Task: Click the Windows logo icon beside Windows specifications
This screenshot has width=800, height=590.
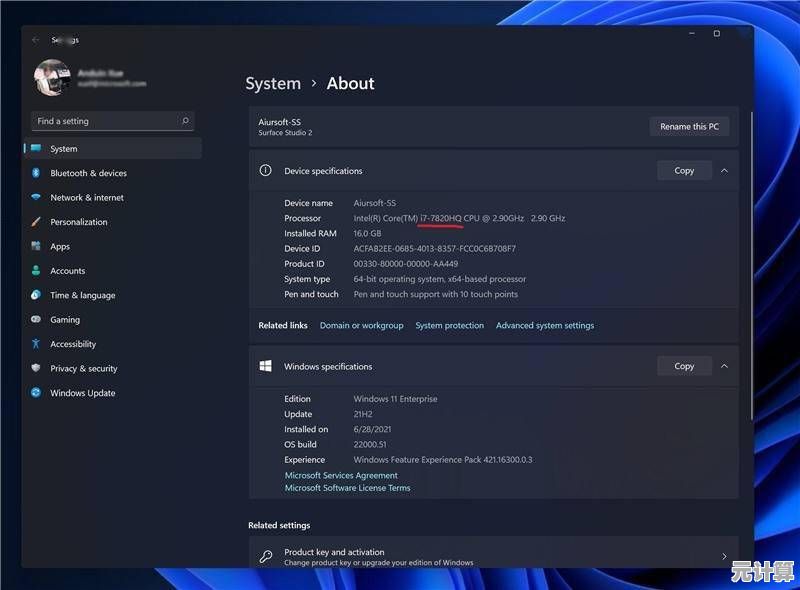Action: (x=265, y=366)
